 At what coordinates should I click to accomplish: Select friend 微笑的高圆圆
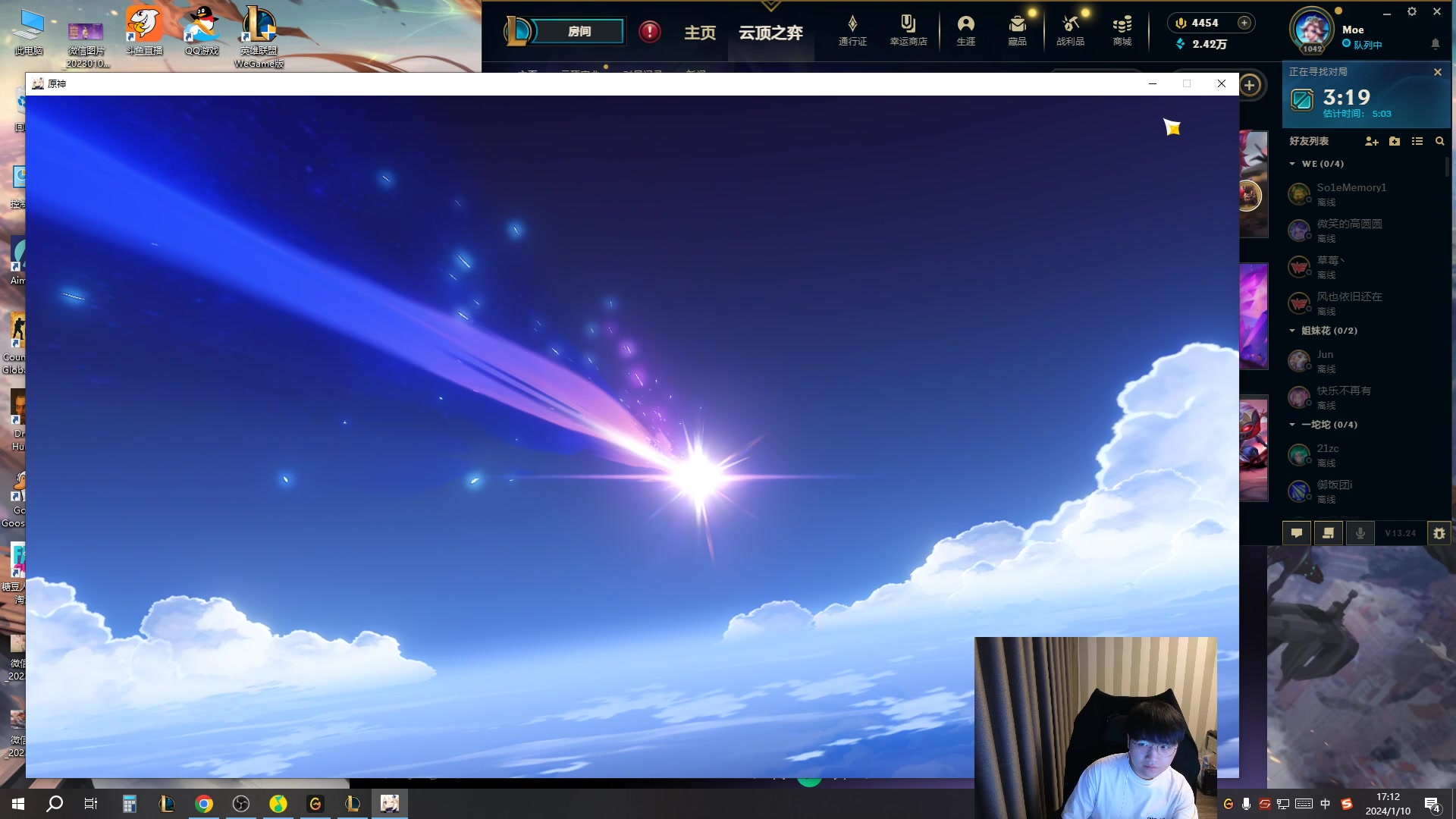click(x=1365, y=231)
